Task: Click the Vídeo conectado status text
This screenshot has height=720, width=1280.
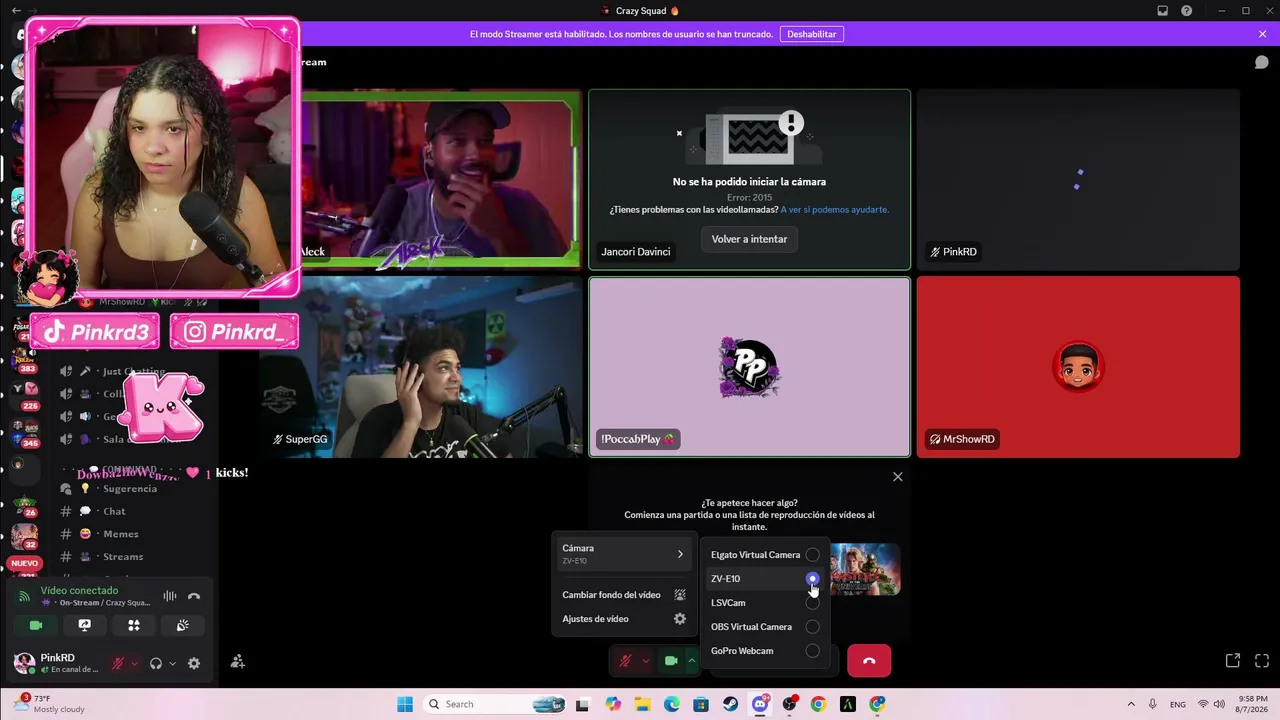Action: tap(79, 591)
